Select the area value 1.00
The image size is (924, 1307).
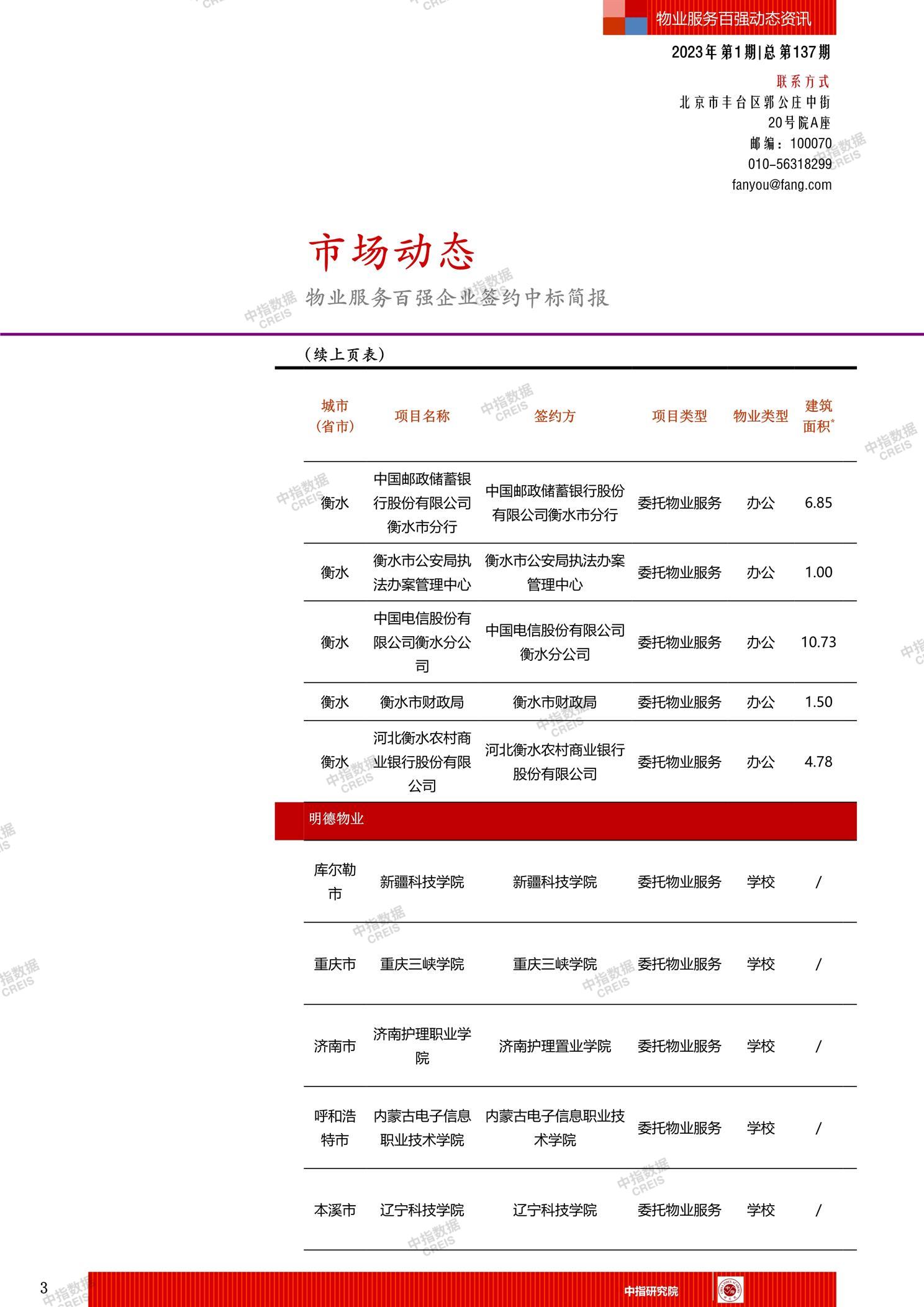click(818, 572)
